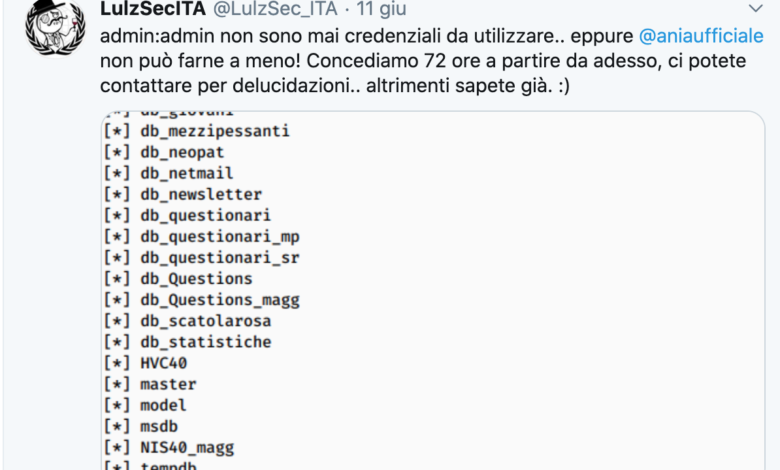Viewport: 780px width, 470px height.
Task: Click the db_mezzipessanti line in the image
Action: 196,131
